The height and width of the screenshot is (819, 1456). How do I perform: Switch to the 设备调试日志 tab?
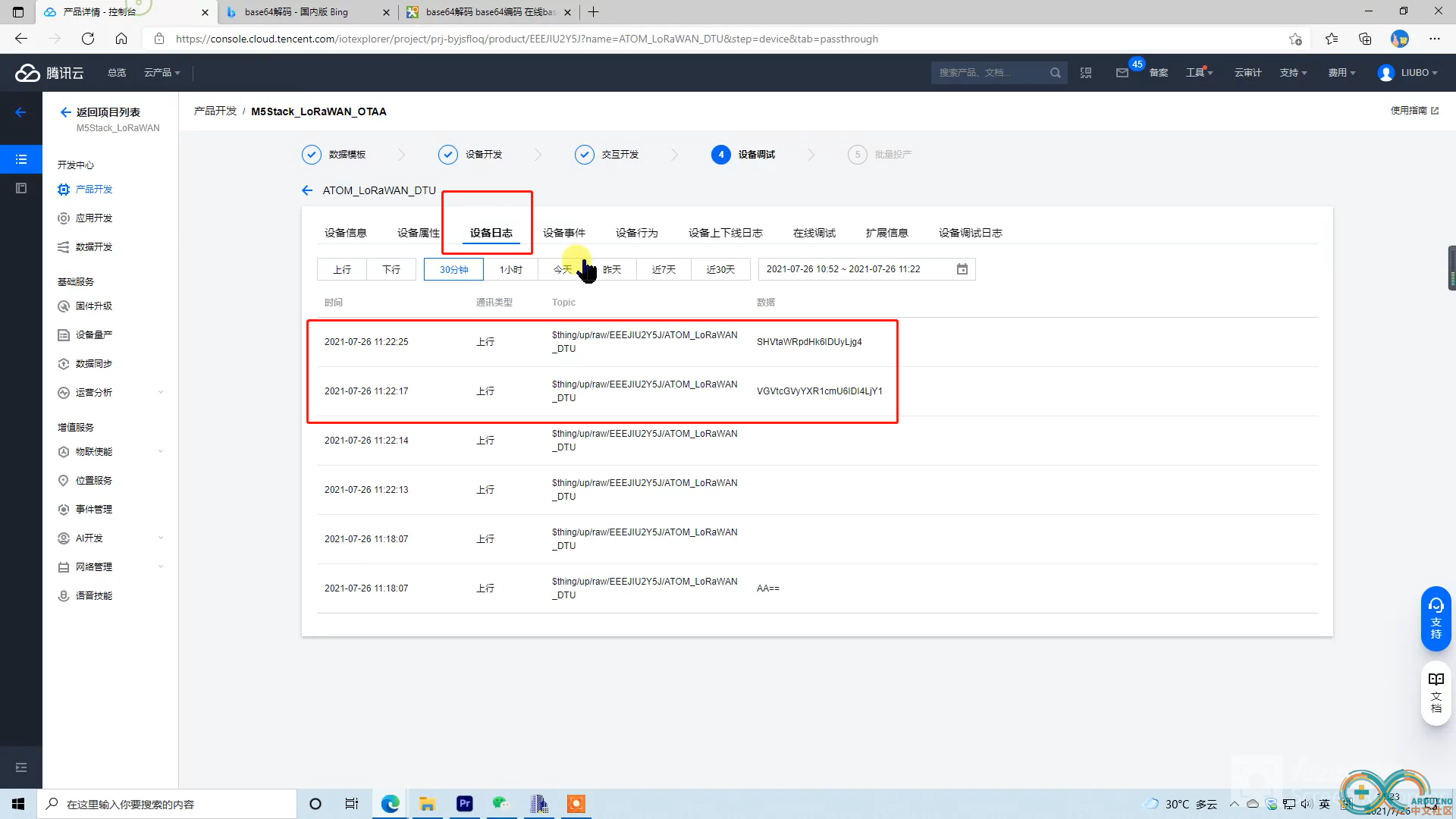pyautogui.click(x=971, y=233)
